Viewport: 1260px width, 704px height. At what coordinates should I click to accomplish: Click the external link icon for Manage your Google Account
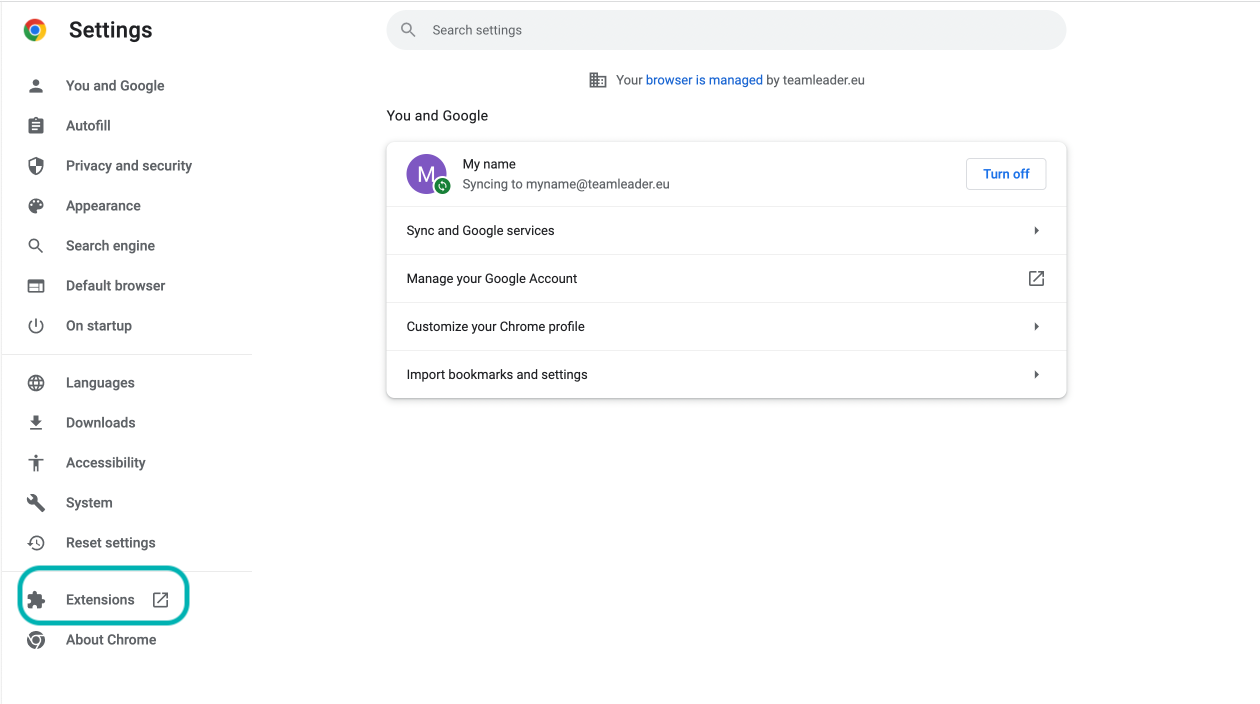1036,279
